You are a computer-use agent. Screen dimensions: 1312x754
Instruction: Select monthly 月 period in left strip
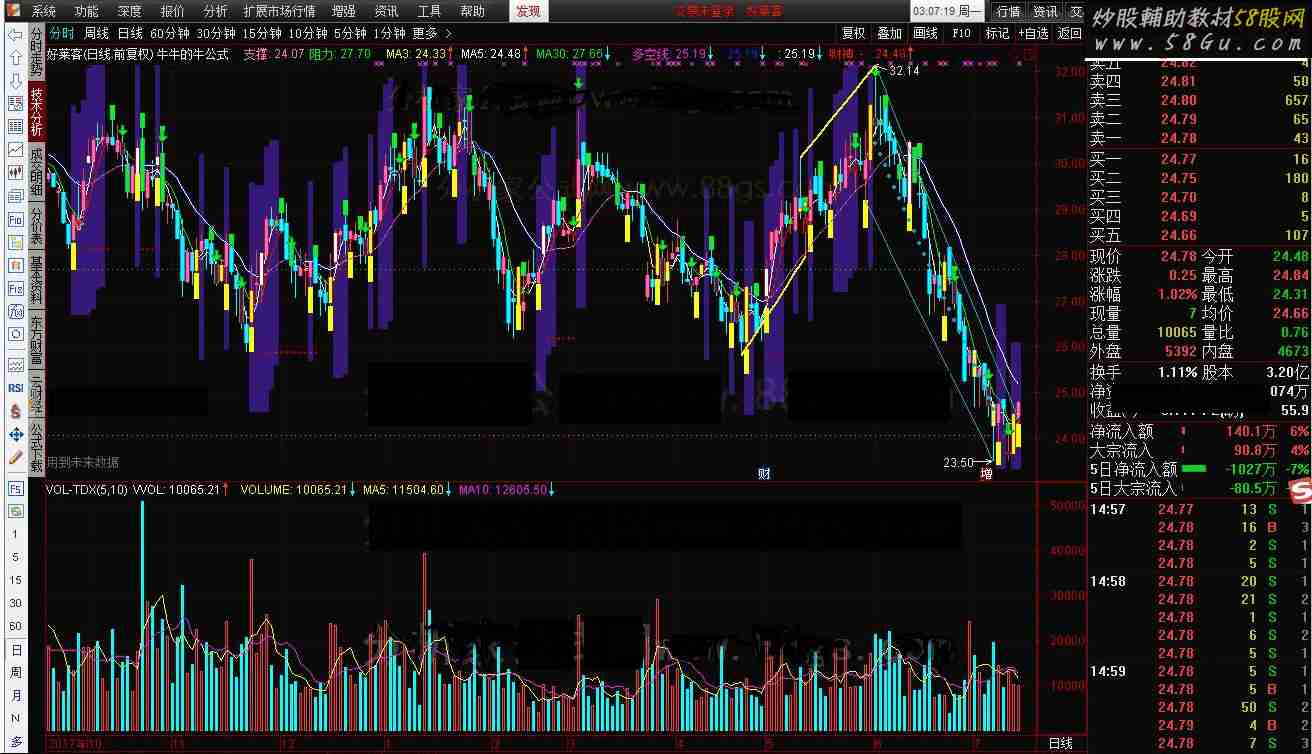[15, 696]
